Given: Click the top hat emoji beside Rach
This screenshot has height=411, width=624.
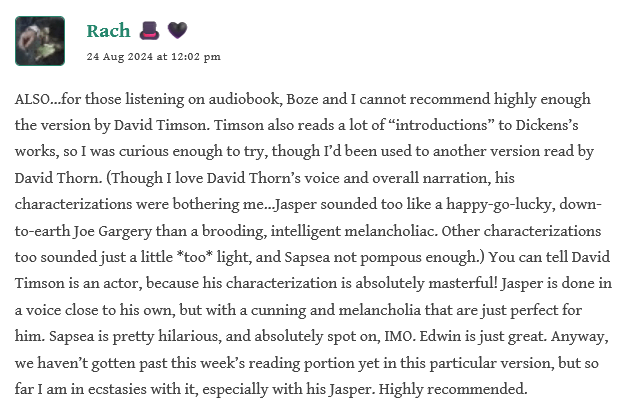Looking at the screenshot, I should [x=150, y=31].
